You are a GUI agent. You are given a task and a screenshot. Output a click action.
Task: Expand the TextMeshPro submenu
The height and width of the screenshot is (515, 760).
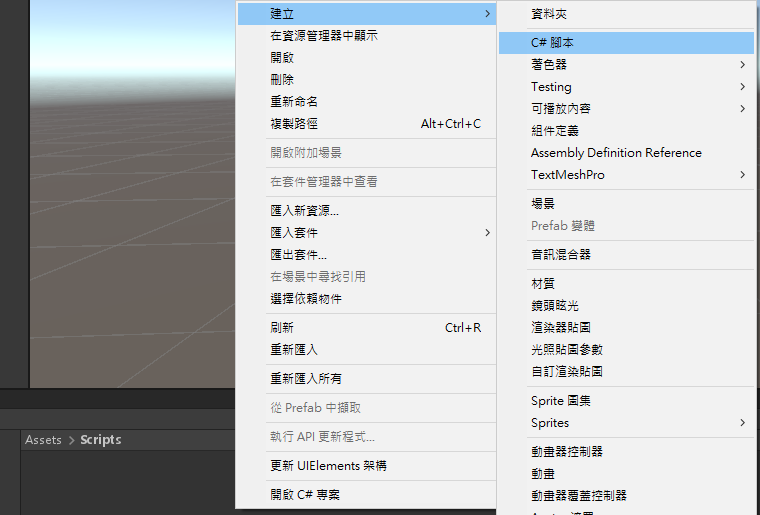point(567,175)
